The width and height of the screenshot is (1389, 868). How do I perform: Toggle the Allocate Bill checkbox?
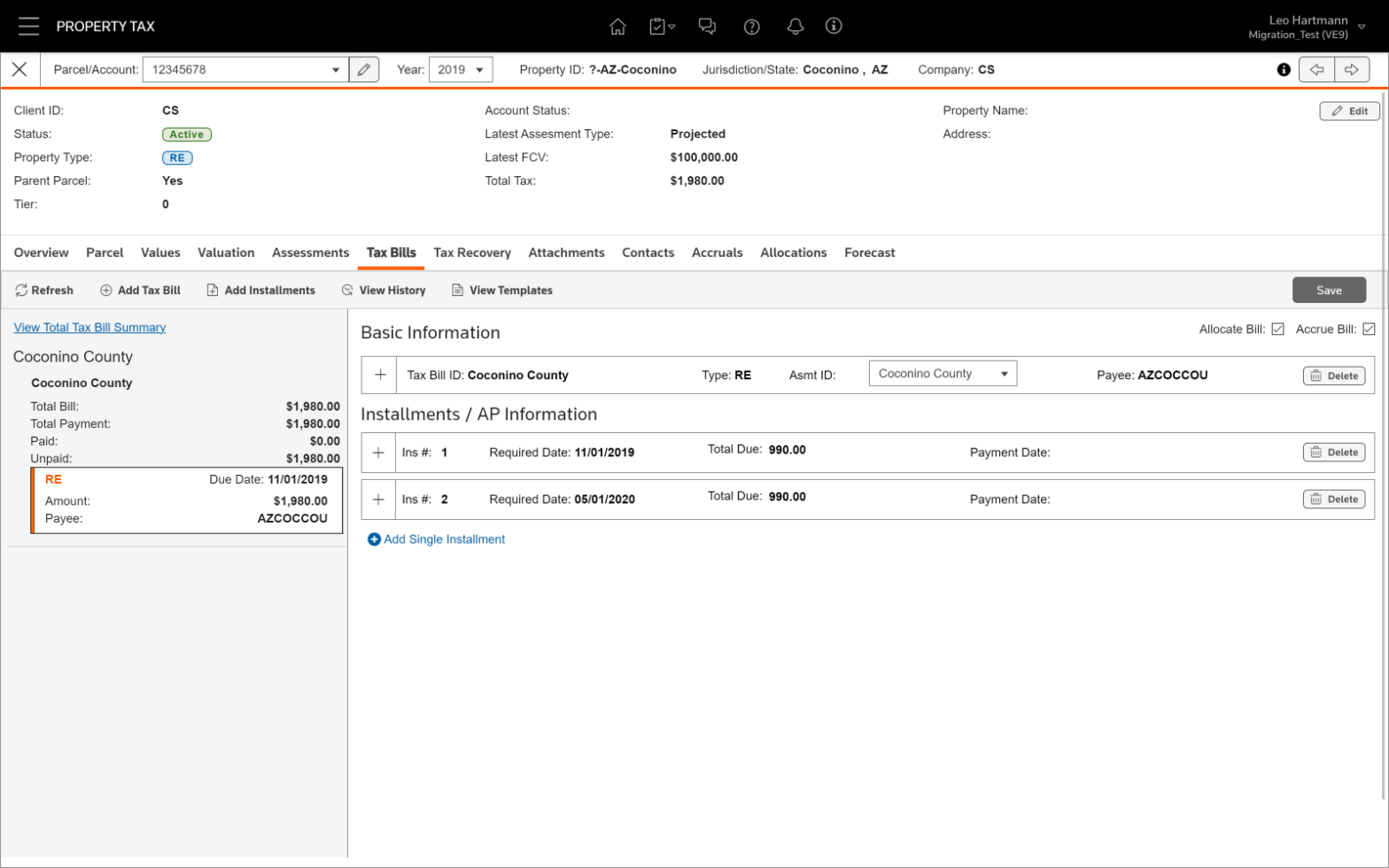click(x=1277, y=329)
